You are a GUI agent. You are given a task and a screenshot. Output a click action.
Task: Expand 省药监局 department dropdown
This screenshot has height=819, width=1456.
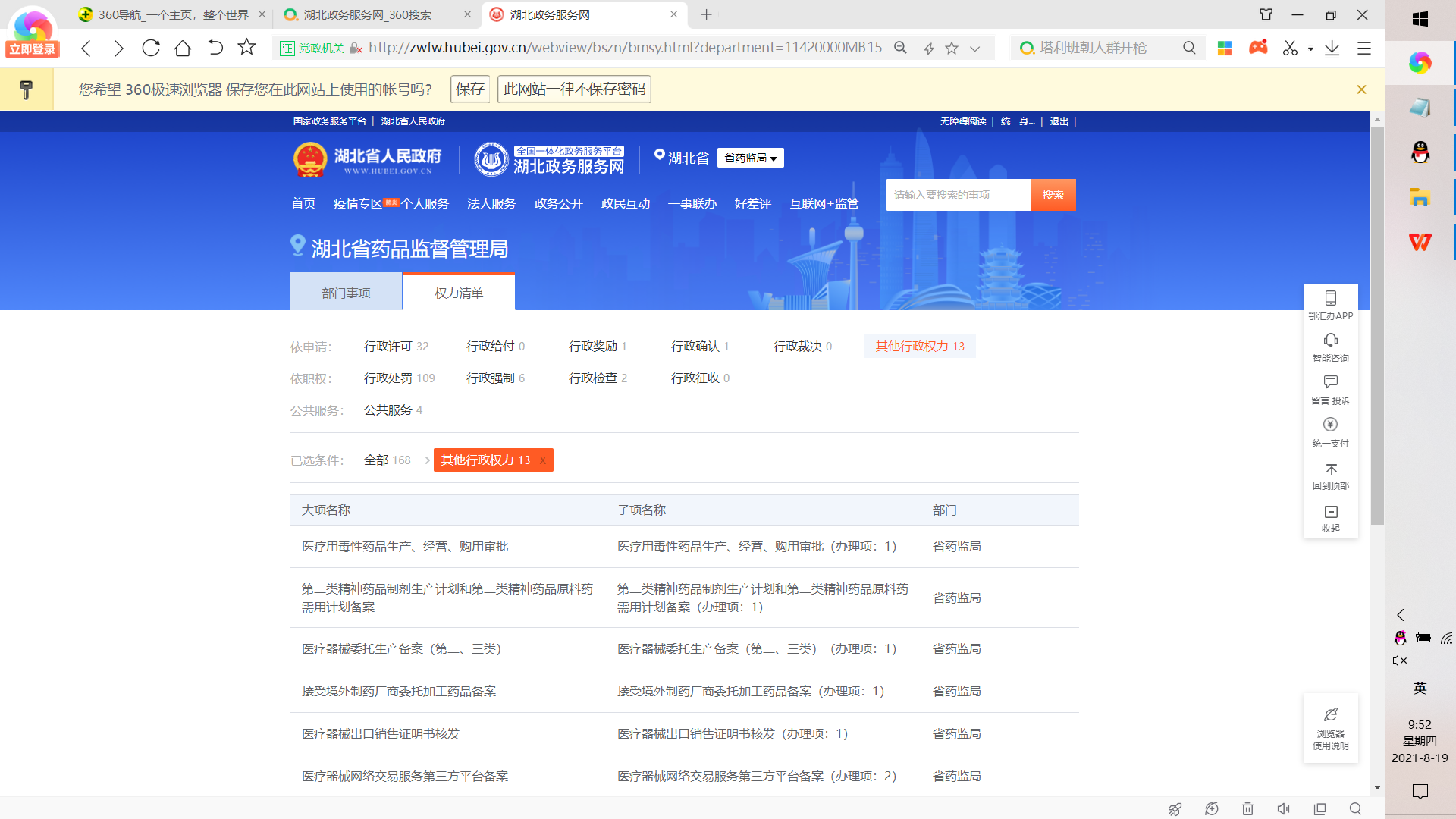pos(750,158)
